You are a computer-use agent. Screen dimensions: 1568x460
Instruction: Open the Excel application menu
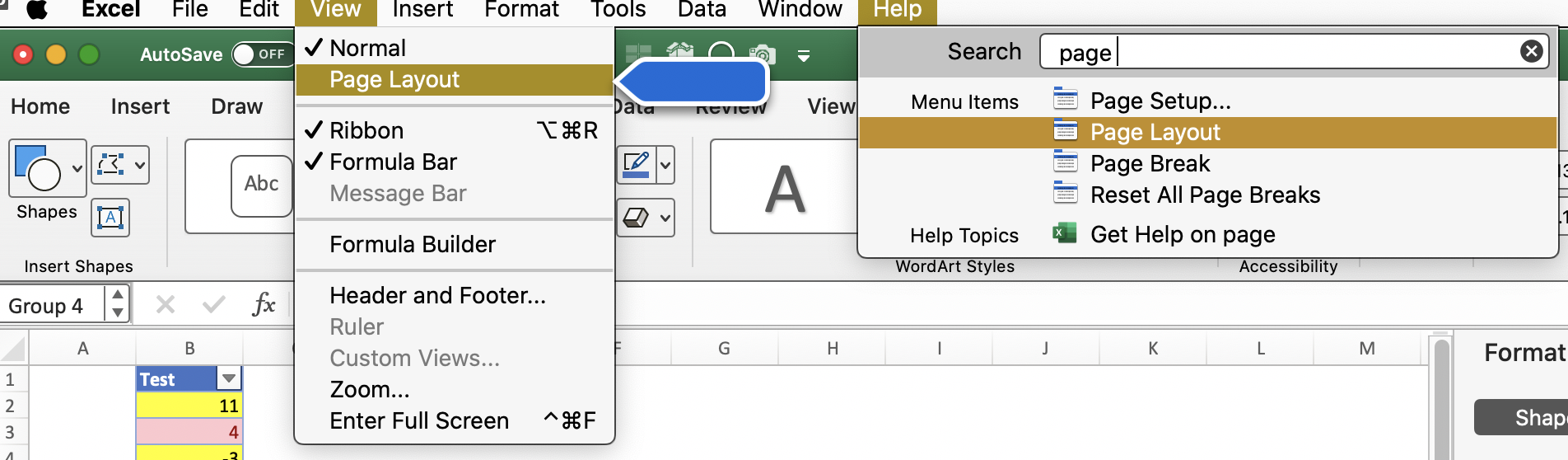coord(111,9)
